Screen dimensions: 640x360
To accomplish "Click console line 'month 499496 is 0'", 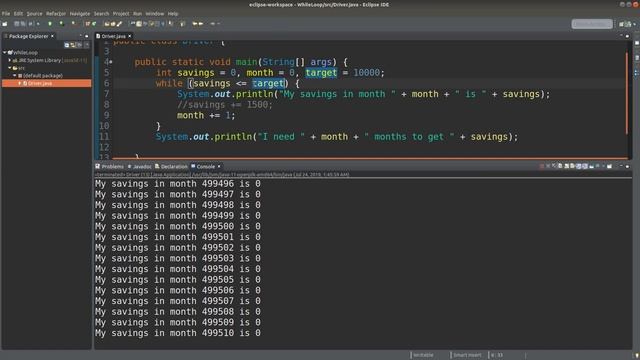I will (178, 184).
